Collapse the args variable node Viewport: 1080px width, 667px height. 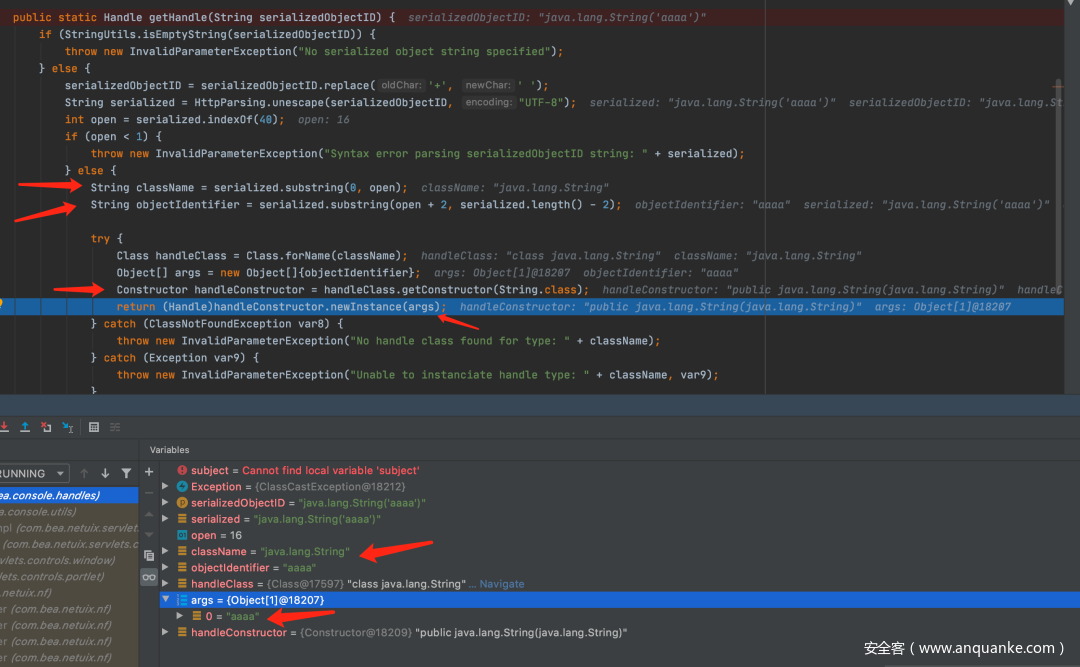(x=166, y=600)
